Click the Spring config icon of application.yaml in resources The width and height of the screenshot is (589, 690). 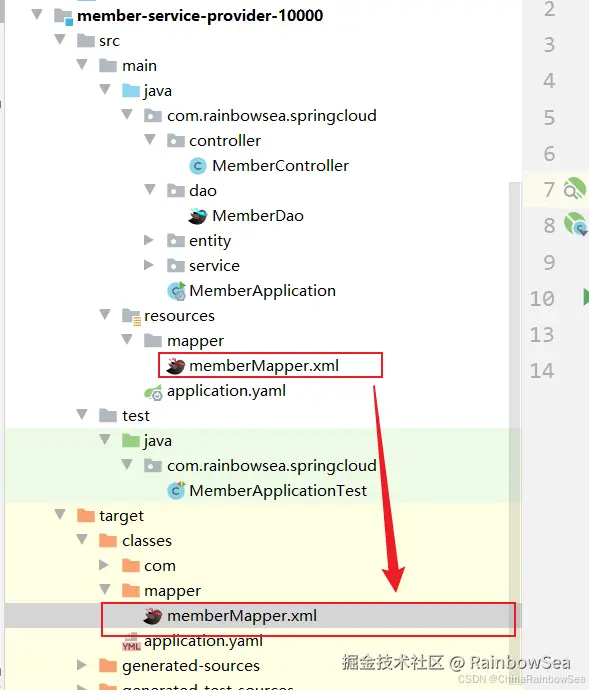(x=153, y=392)
